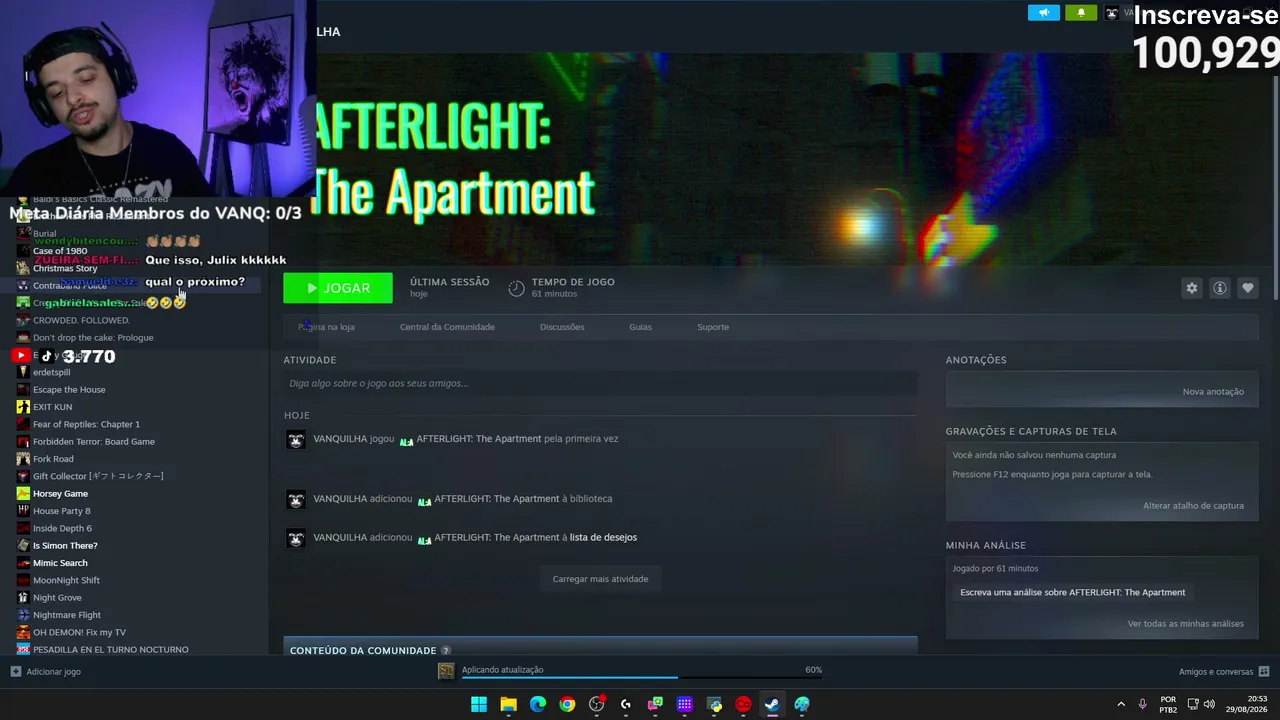Select PESADILLA EN EL TURNO NOCTURNO
The width and height of the screenshot is (1280, 720).
click(110, 650)
